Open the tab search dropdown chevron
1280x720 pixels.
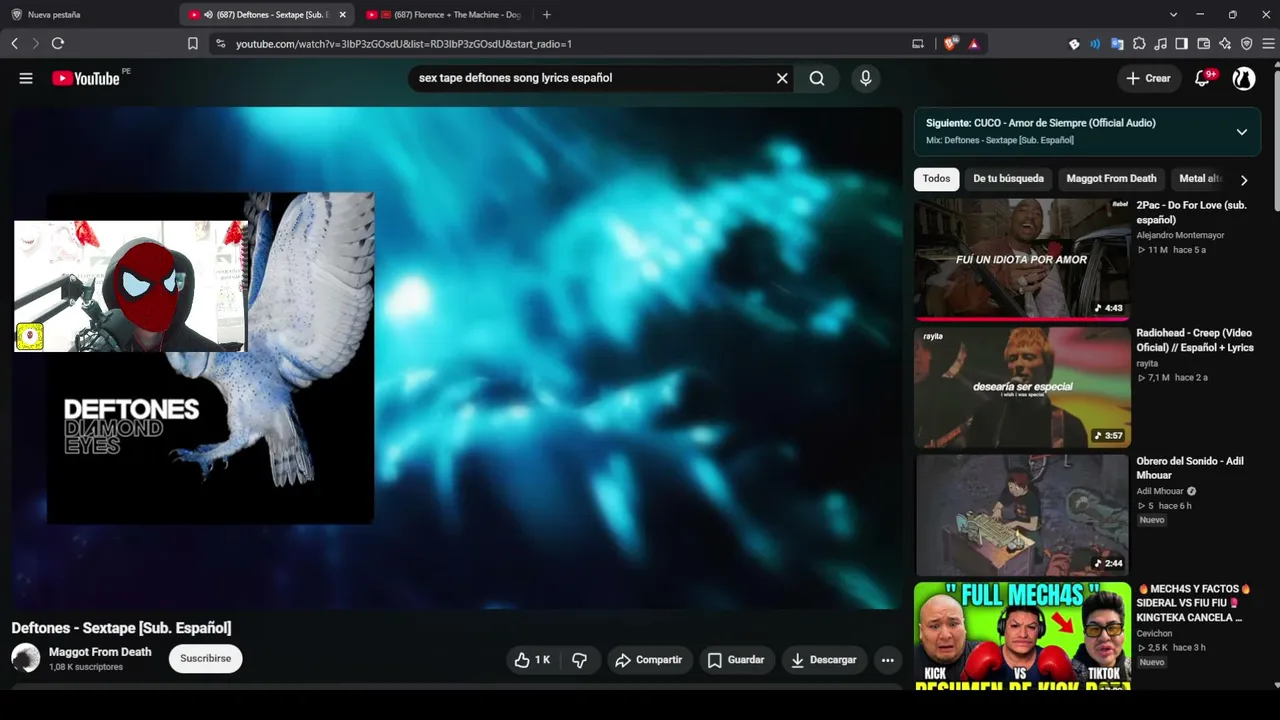pyautogui.click(x=1173, y=15)
